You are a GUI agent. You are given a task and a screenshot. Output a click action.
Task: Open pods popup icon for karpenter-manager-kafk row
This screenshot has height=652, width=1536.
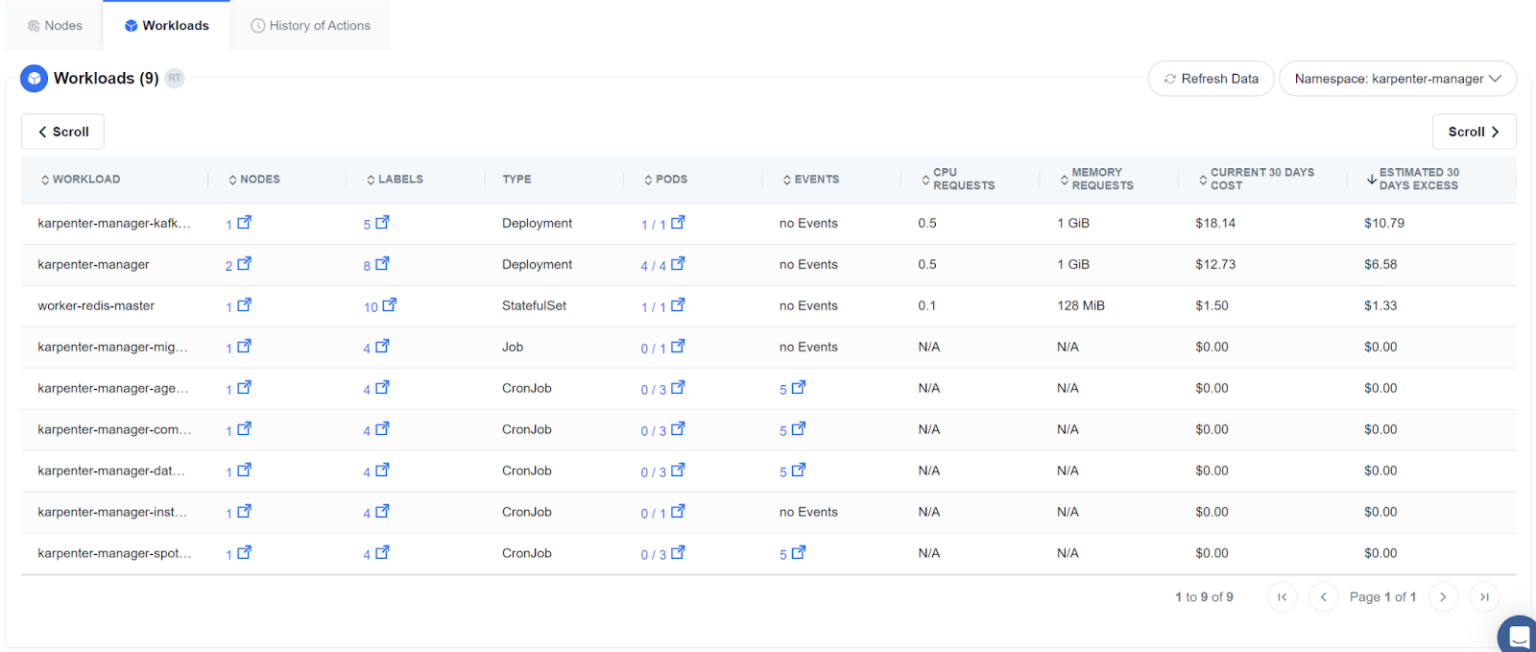[678, 223]
